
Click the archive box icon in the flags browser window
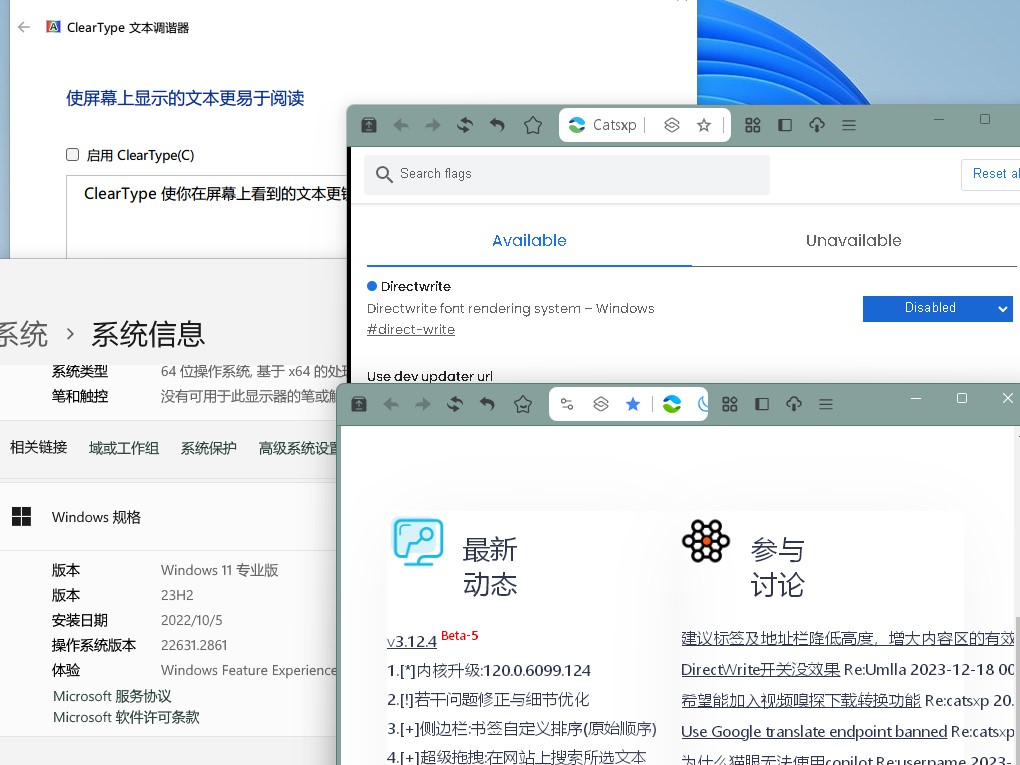click(369, 125)
